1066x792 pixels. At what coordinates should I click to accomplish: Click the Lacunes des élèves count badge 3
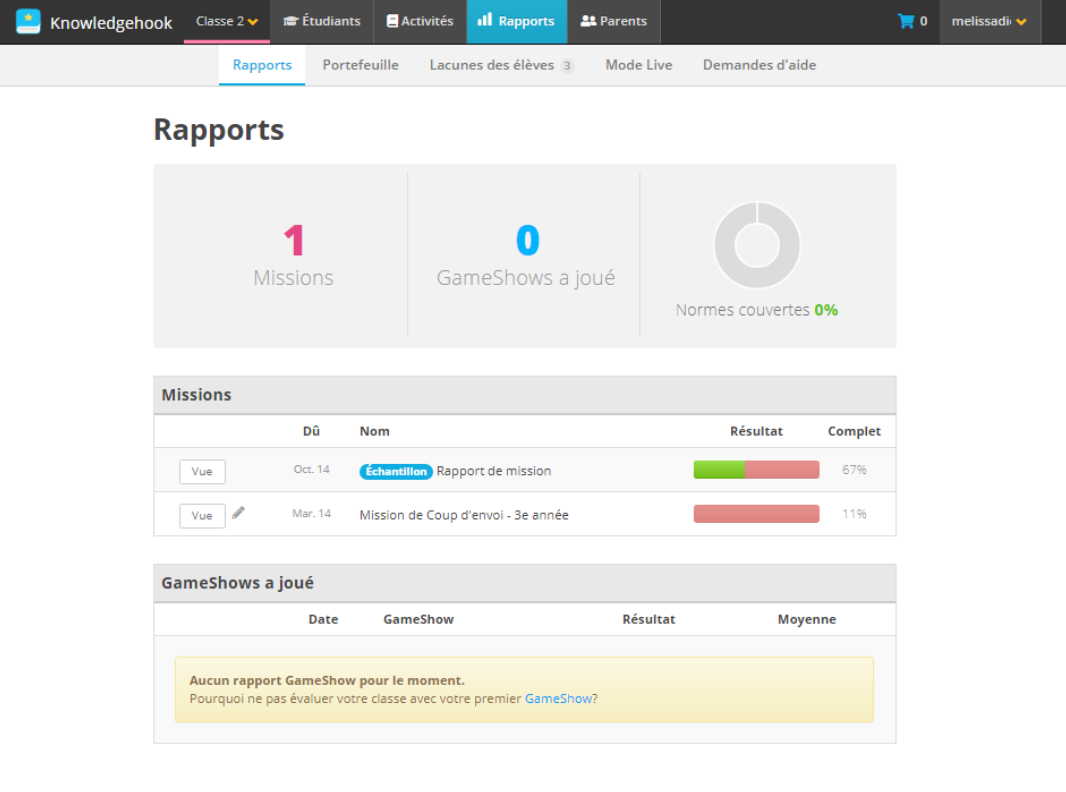[567, 66]
